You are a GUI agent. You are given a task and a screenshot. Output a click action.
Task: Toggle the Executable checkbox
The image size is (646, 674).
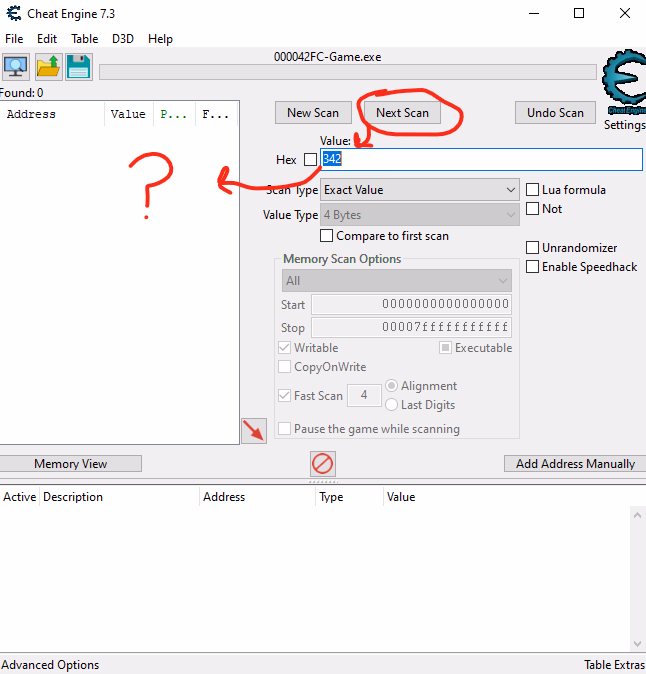point(445,347)
